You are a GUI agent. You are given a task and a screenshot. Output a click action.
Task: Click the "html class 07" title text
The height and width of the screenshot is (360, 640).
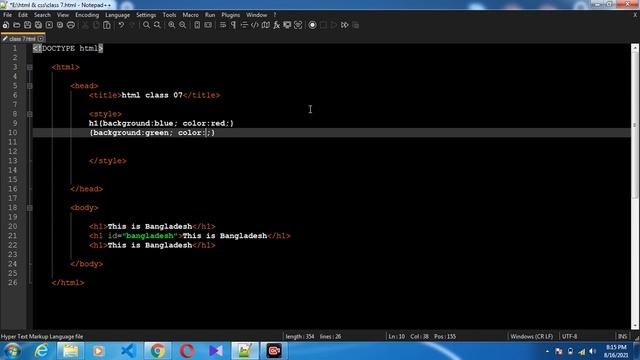[x=152, y=96]
